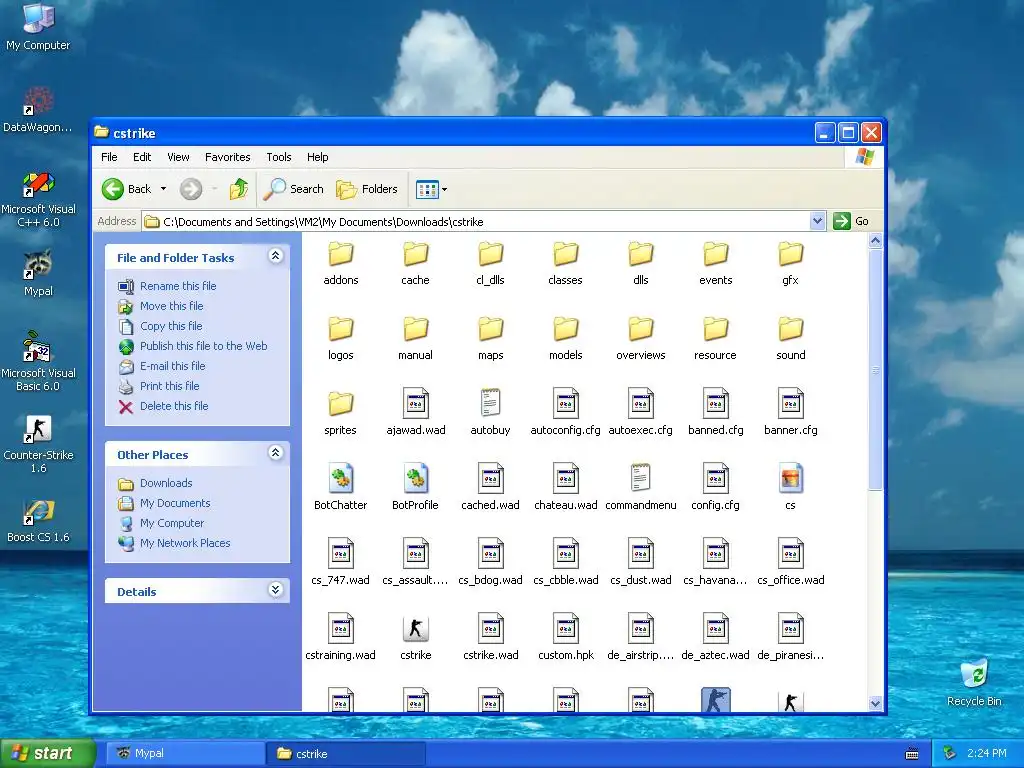The height and width of the screenshot is (768, 1024).
Task: Select the BotProfile file icon
Action: (x=415, y=479)
